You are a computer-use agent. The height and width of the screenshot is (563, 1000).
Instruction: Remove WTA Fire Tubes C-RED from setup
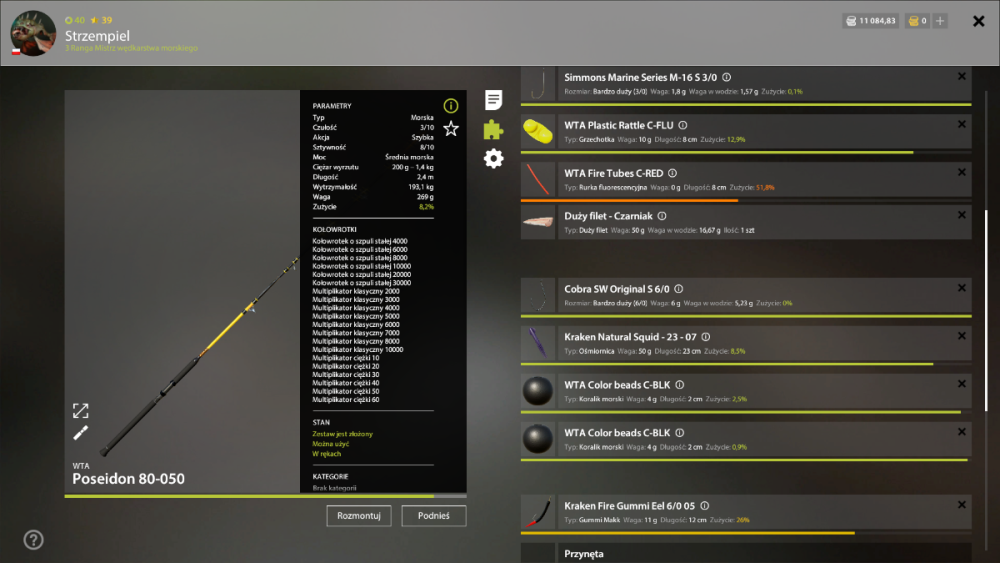tap(961, 172)
